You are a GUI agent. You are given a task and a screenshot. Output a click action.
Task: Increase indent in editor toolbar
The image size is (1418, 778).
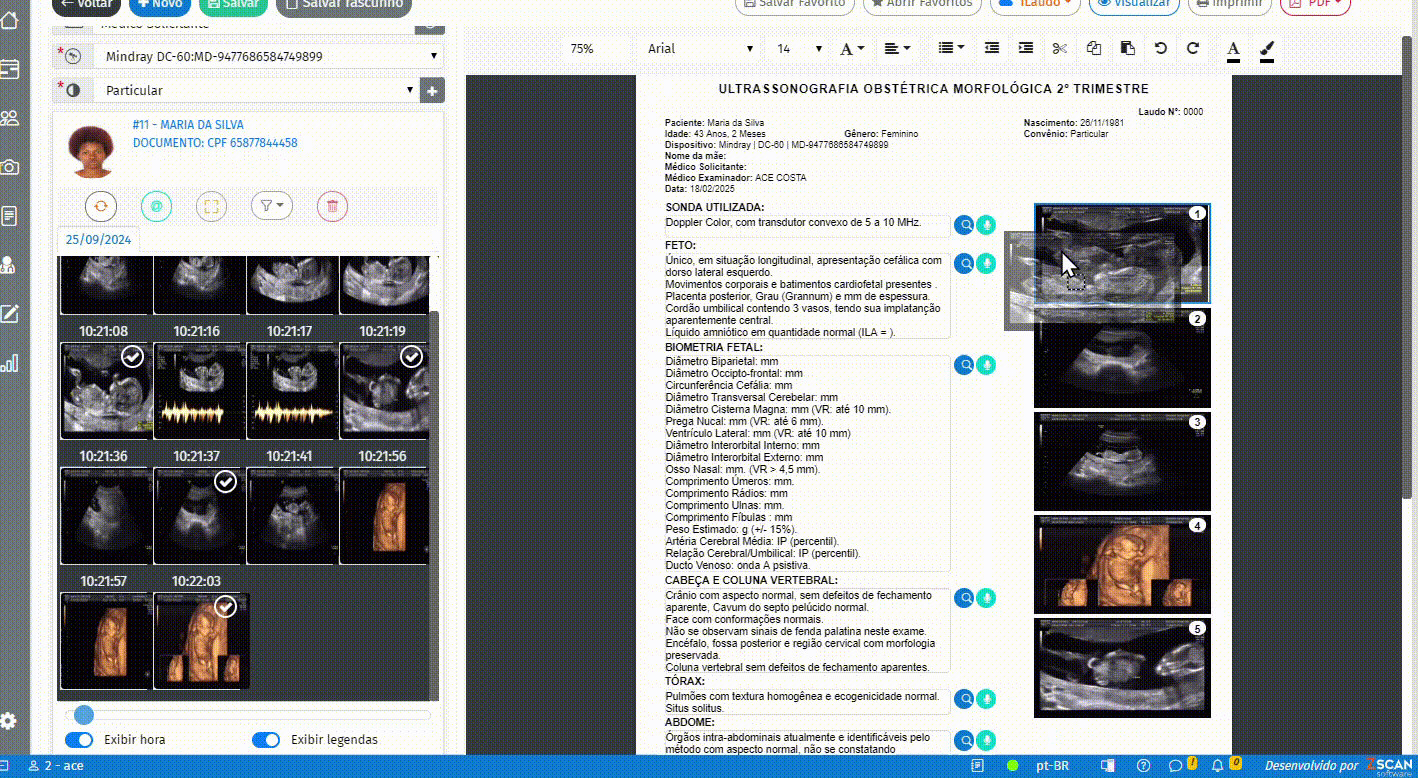click(1026, 48)
